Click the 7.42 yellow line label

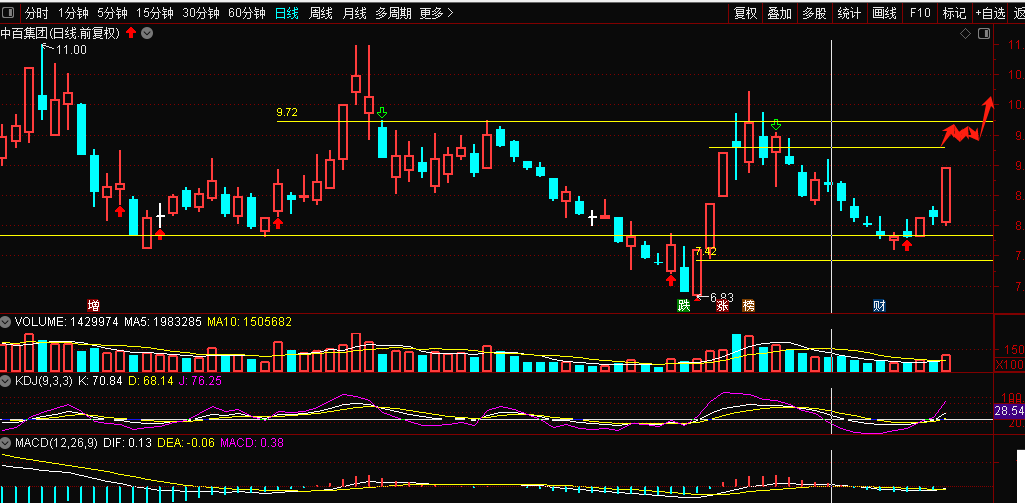click(x=706, y=251)
